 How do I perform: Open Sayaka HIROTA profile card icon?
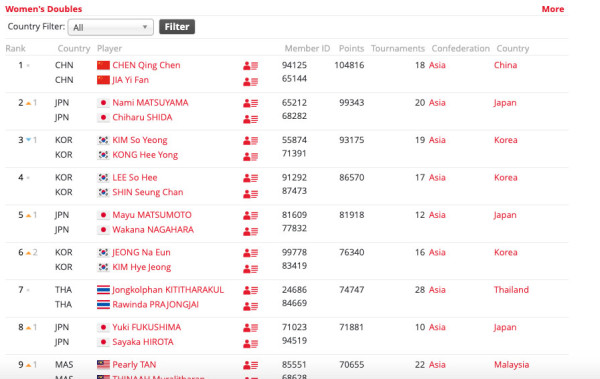coord(251,344)
